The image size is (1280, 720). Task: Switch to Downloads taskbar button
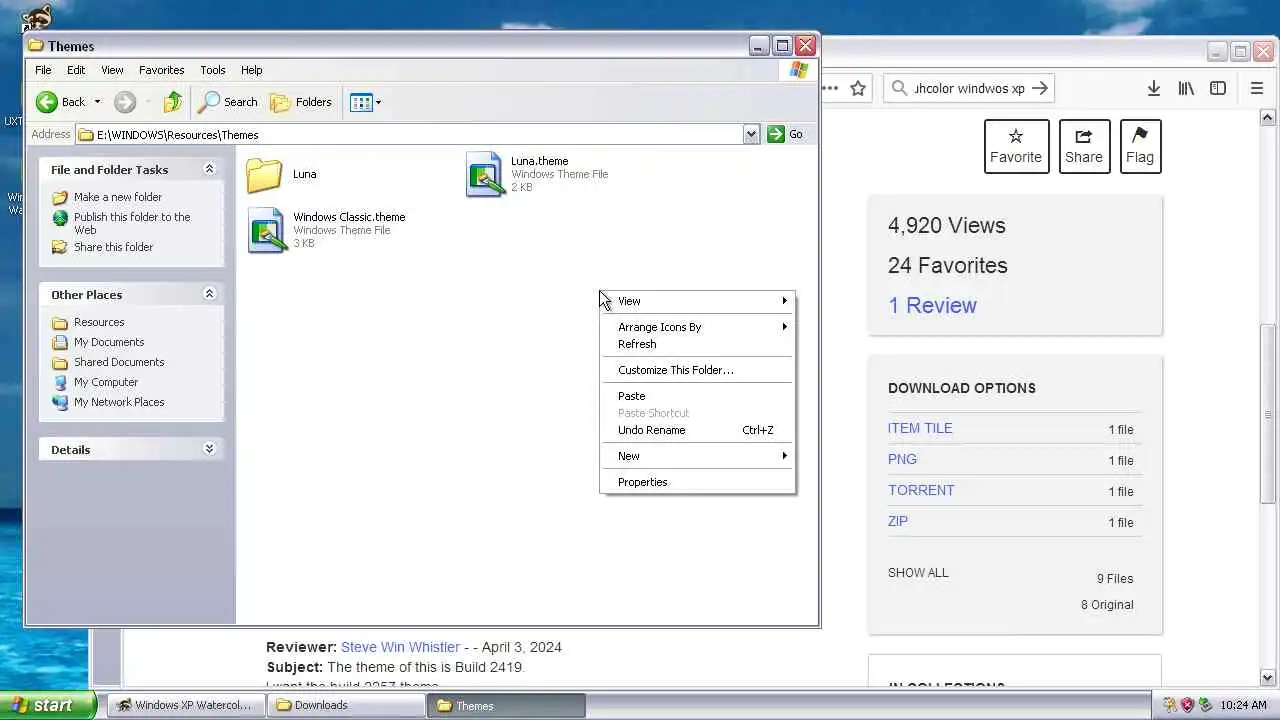tap(347, 705)
